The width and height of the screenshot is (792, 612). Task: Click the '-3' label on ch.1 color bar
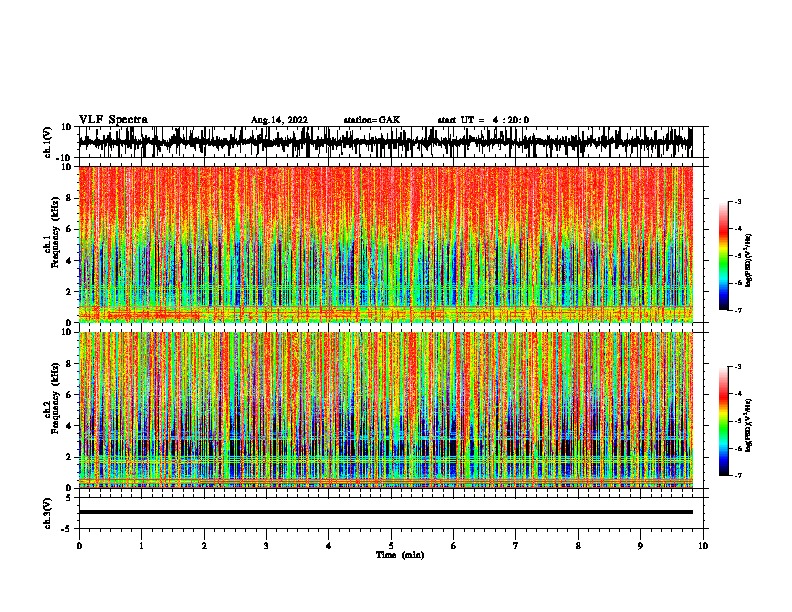click(x=737, y=201)
